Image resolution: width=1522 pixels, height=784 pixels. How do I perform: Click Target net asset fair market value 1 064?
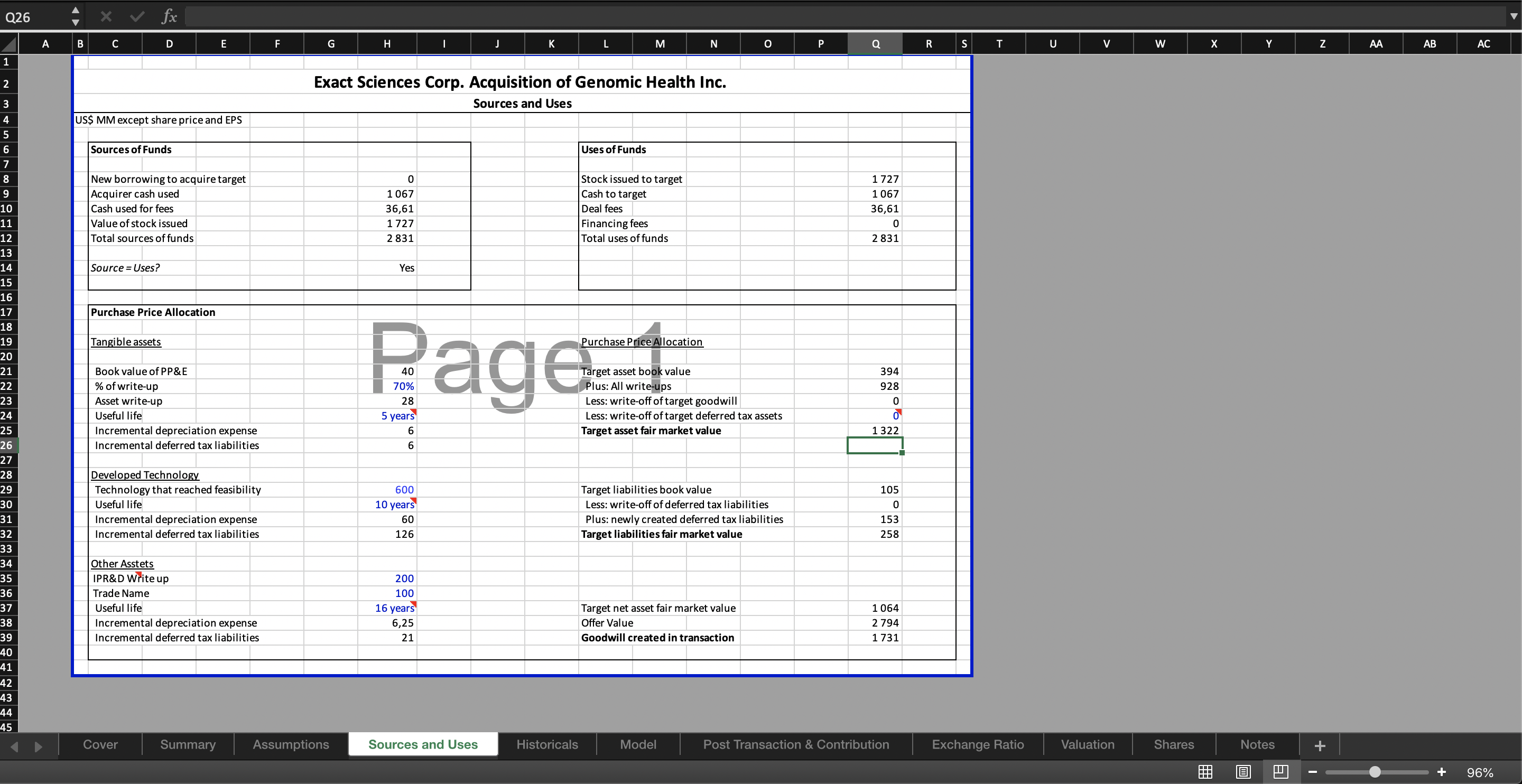tap(875, 608)
